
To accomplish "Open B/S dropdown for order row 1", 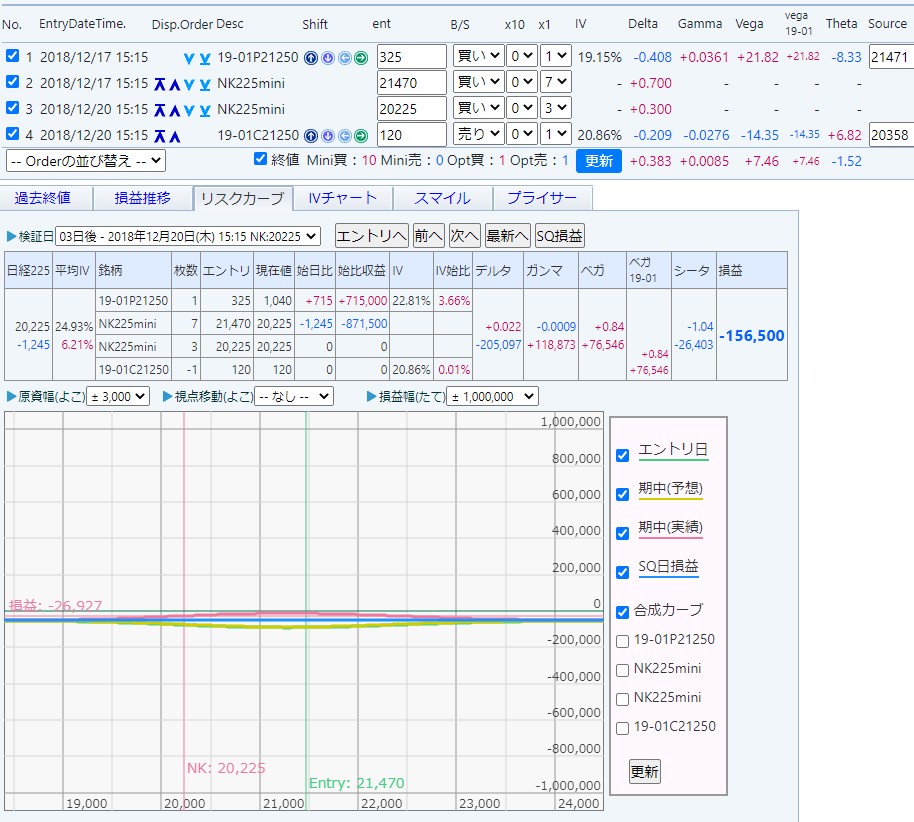I will (479, 56).
